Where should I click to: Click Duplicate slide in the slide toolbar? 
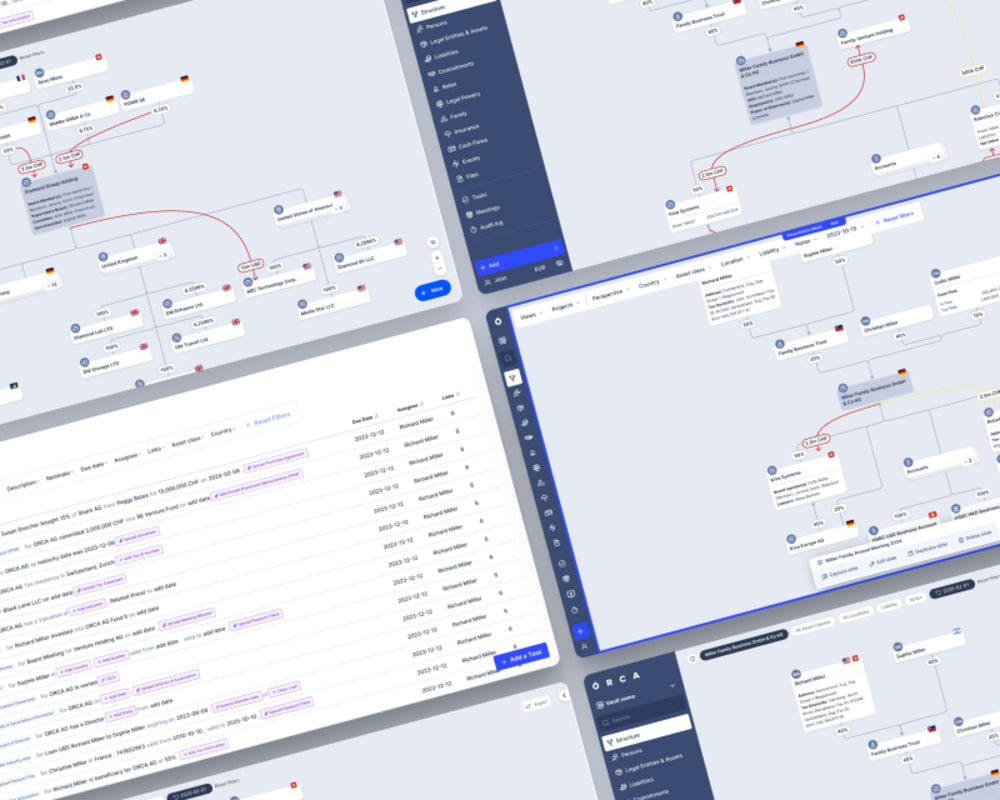click(x=927, y=549)
